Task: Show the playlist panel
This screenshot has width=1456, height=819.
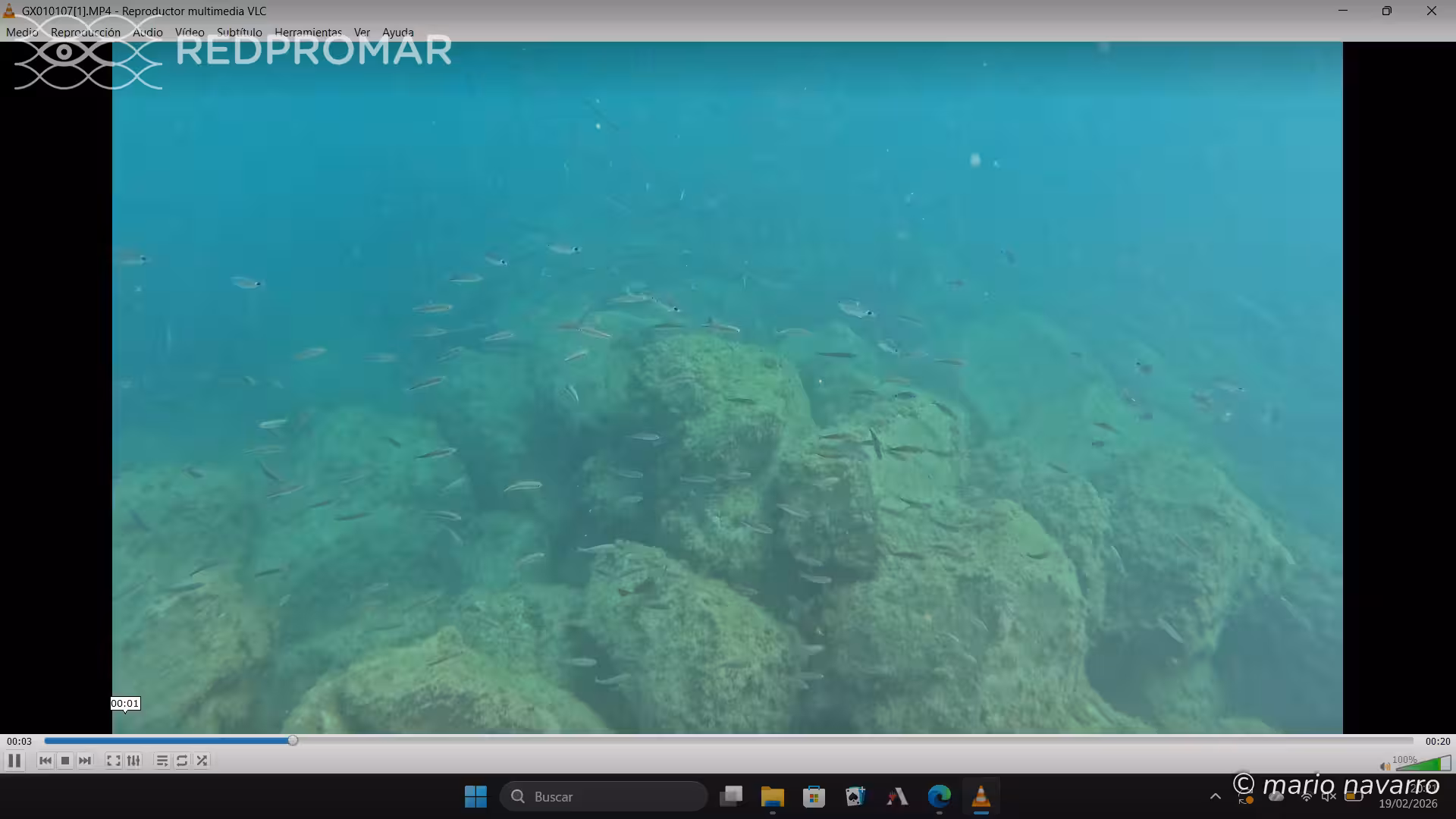Action: (162, 761)
